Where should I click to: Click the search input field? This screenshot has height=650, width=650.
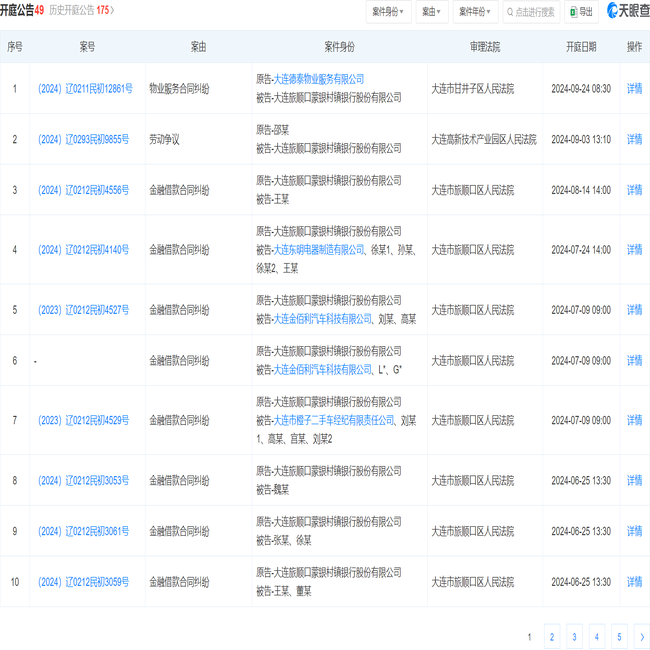point(531,12)
